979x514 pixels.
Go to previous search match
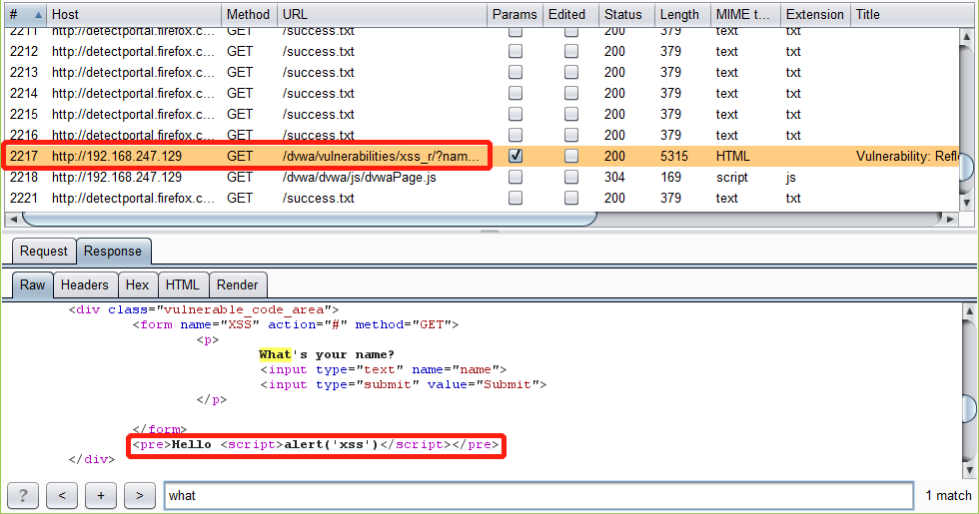[62, 496]
